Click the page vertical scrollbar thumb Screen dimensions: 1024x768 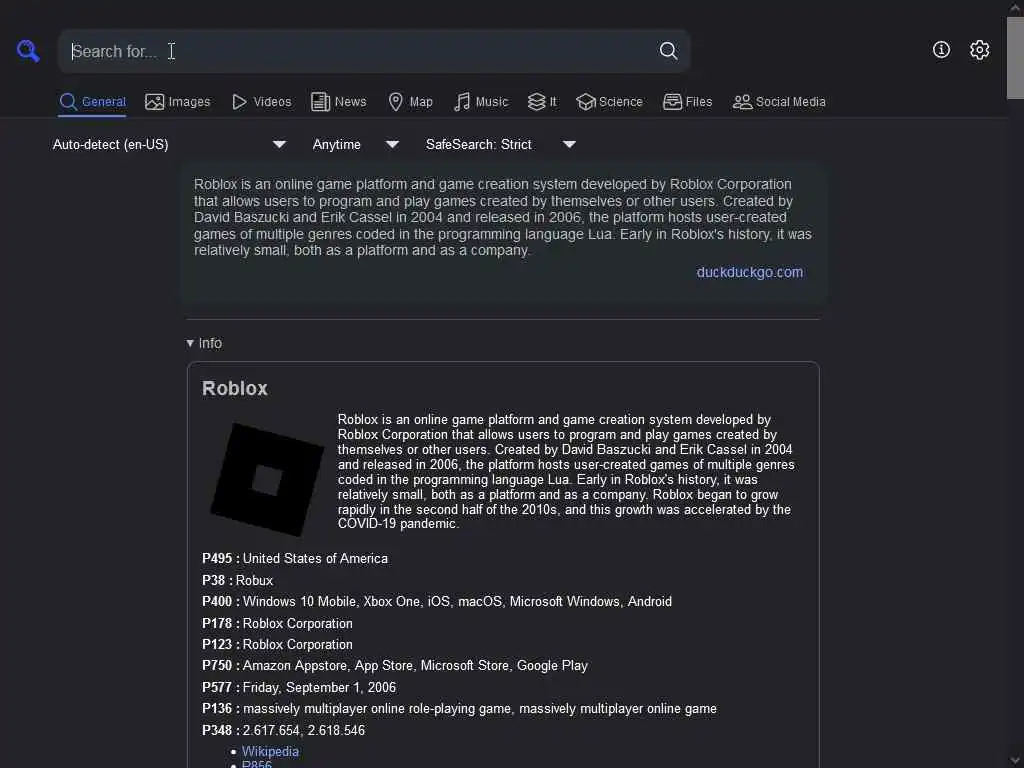pyautogui.click(x=1015, y=57)
